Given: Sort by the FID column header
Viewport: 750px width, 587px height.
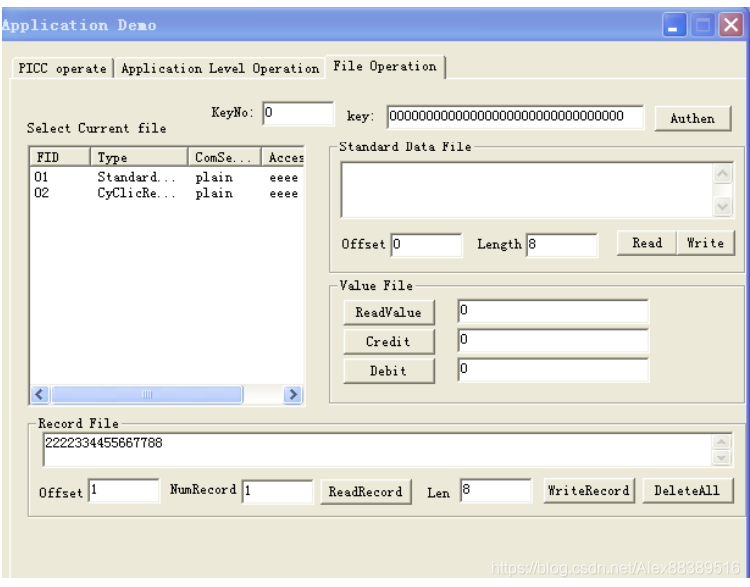Looking at the screenshot, I should 60,157.
